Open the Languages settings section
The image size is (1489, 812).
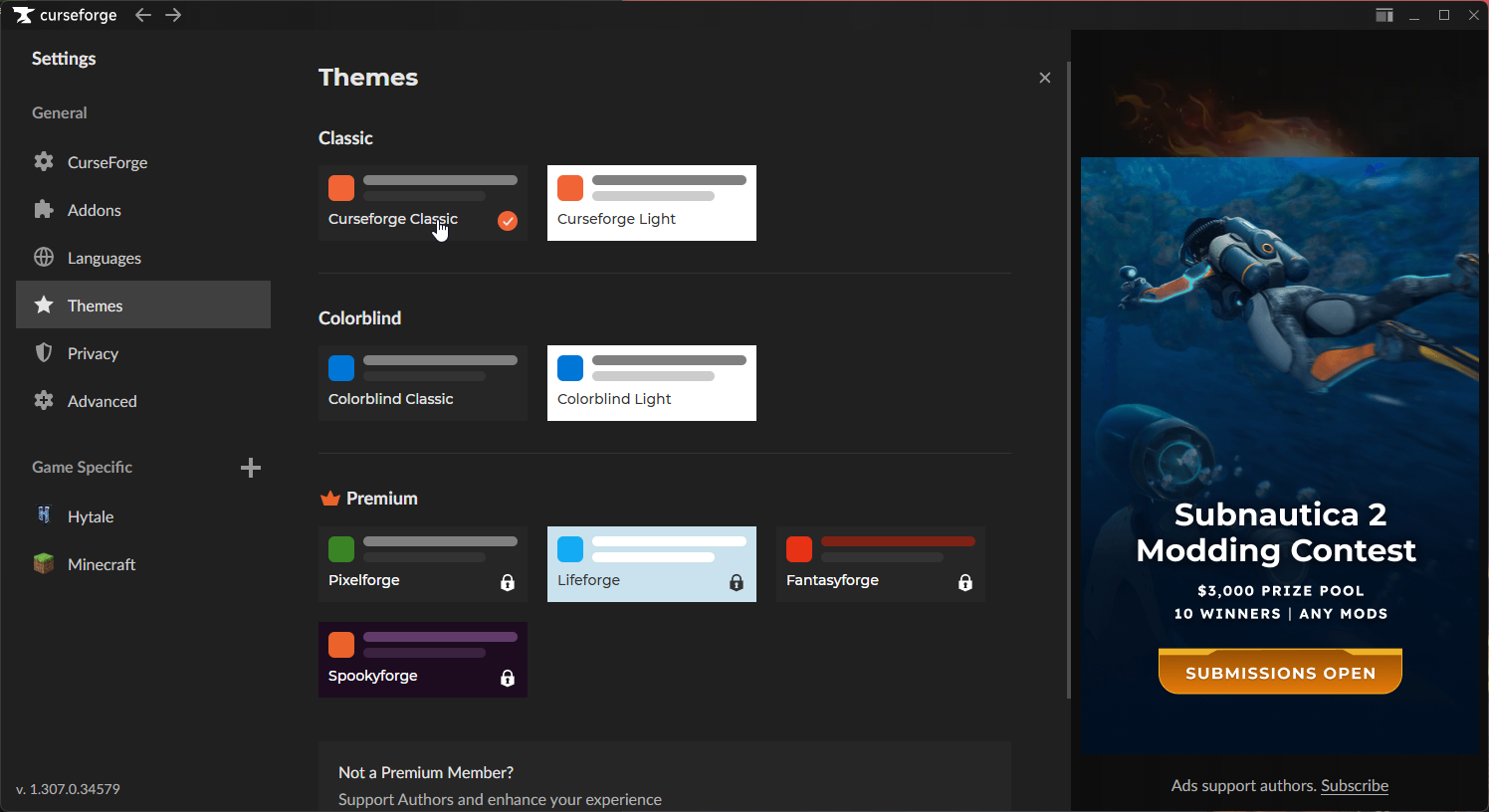[x=143, y=257]
